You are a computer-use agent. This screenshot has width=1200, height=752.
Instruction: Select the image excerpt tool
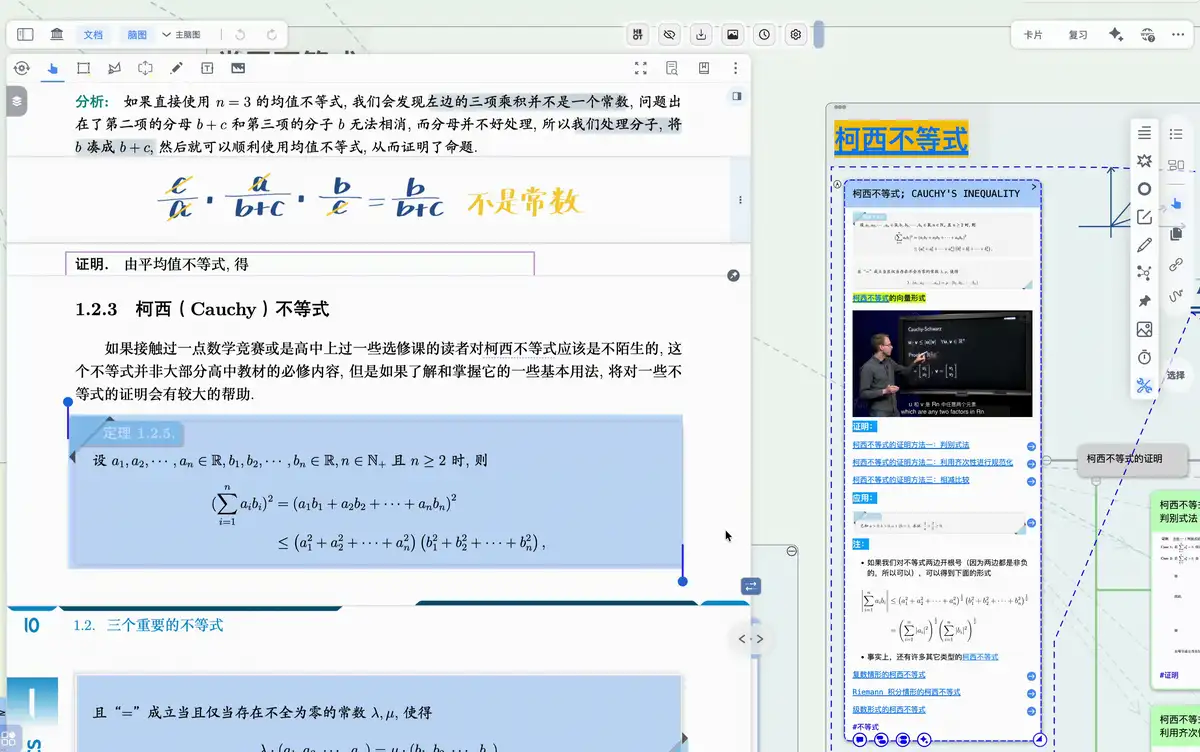238,68
